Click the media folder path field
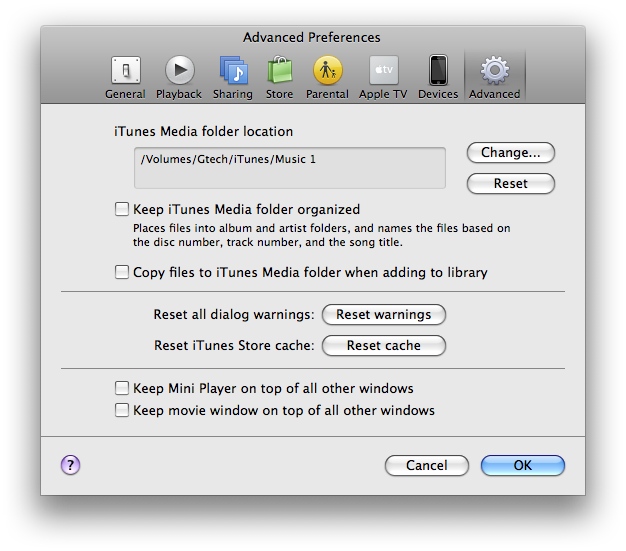The width and height of the screenshot is (626, 551). coord(290,168)
